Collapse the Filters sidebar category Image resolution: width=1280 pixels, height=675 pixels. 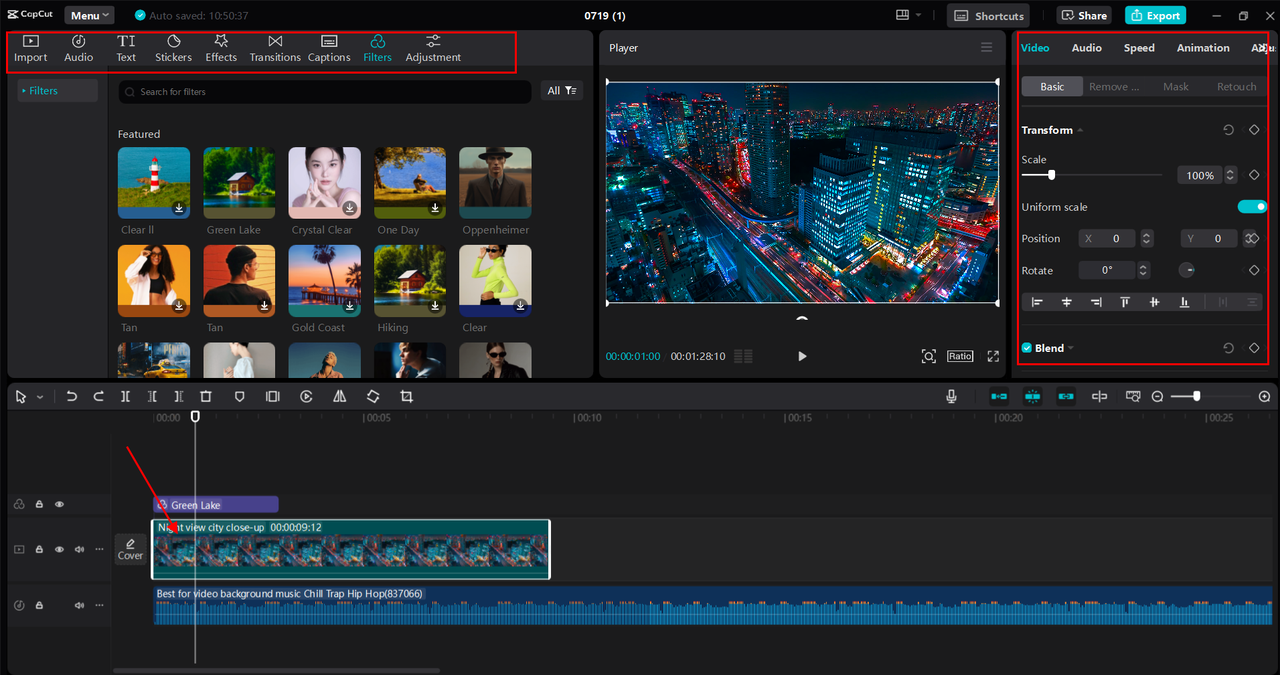pos(58,90)
